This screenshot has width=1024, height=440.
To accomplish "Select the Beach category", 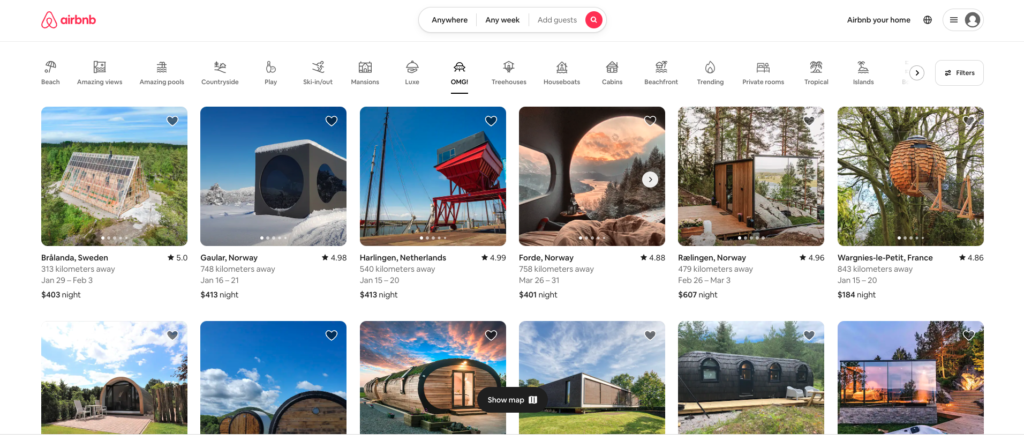I will point(50,72).
